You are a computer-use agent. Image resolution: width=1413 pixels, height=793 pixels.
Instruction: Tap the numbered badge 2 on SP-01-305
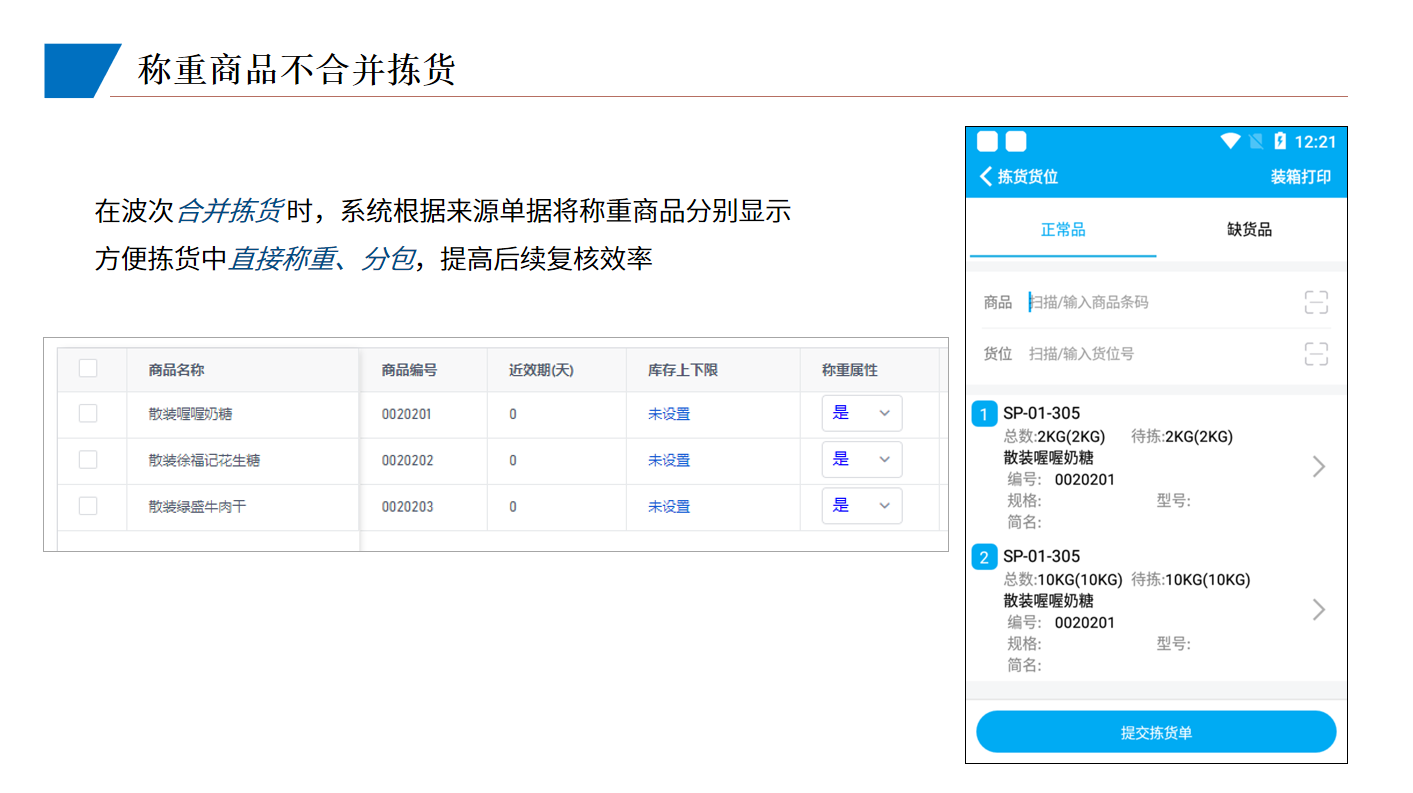click(983, 557)
